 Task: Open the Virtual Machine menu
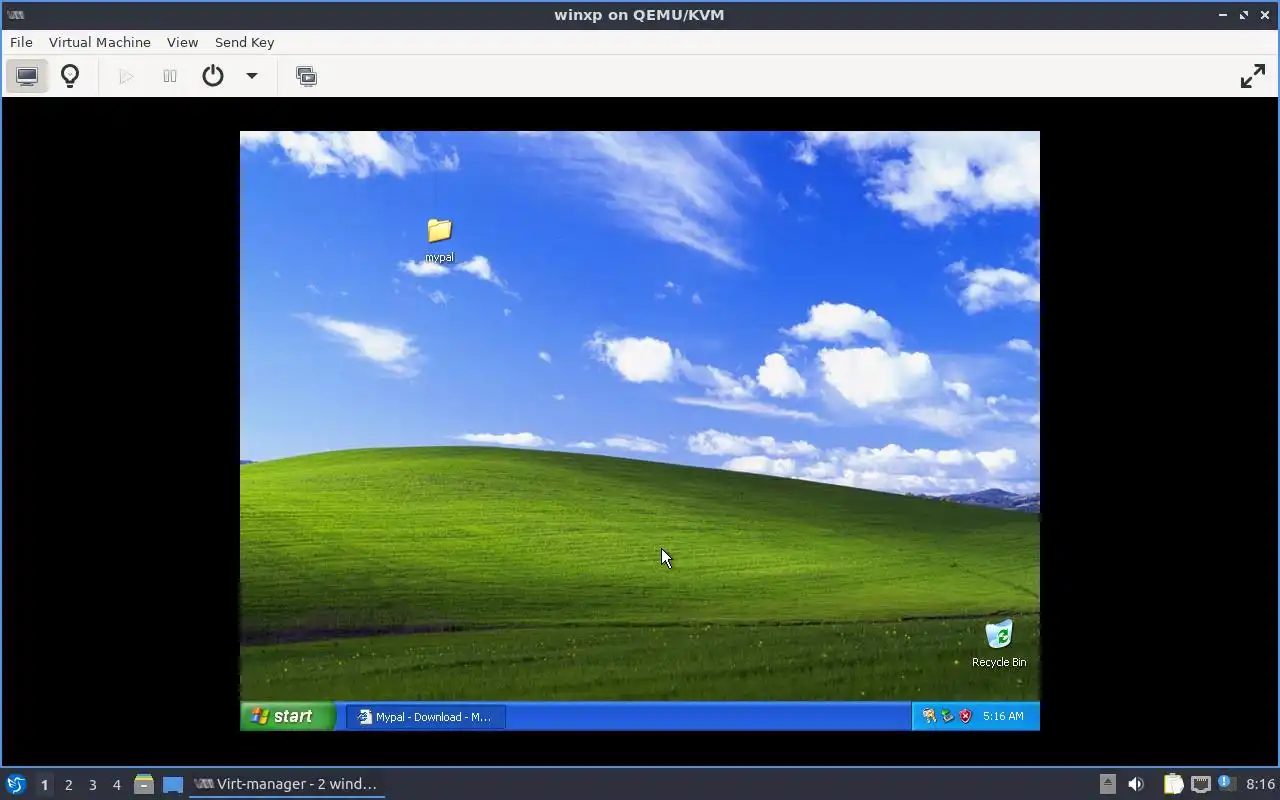click(x=100, y=42)
